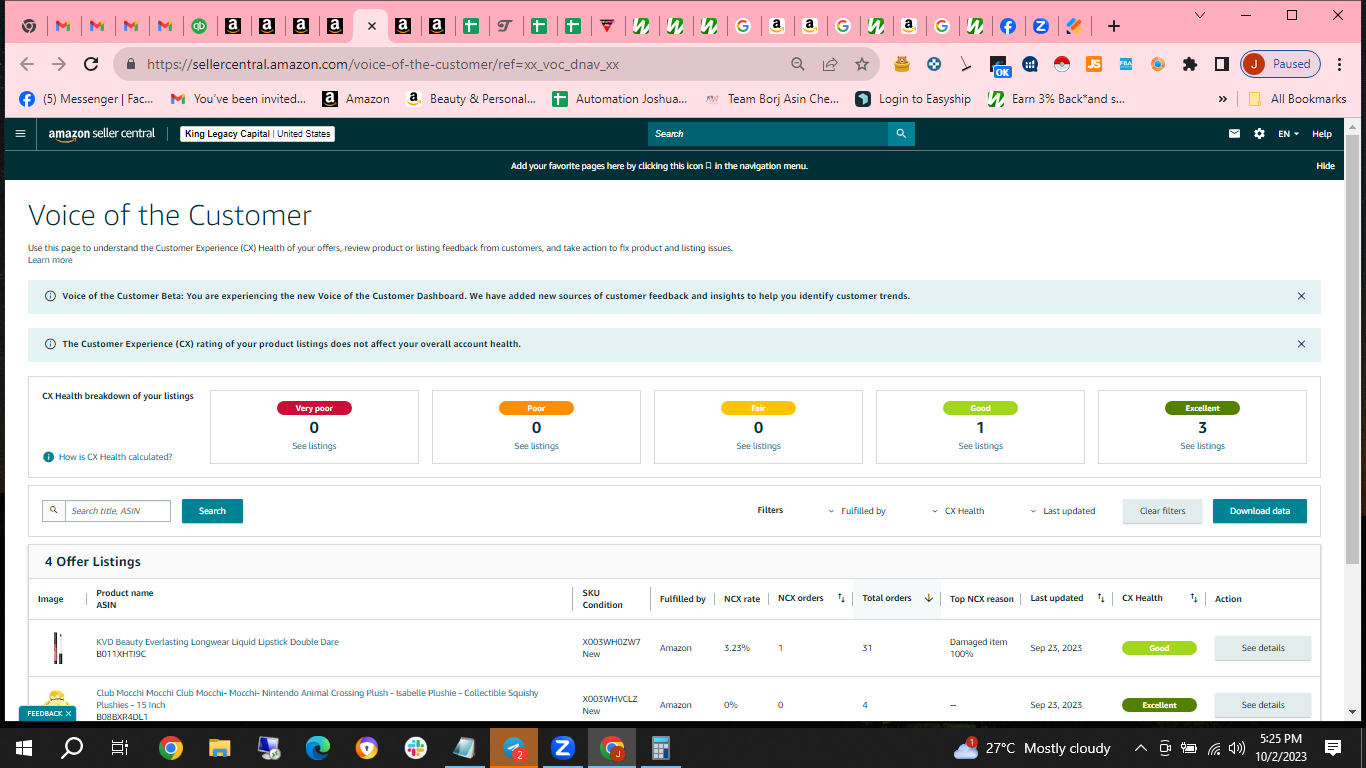Screen dimensions: 1366x768
Task: Open the King Legacy Capital account switcher
Action: [257, 133]
